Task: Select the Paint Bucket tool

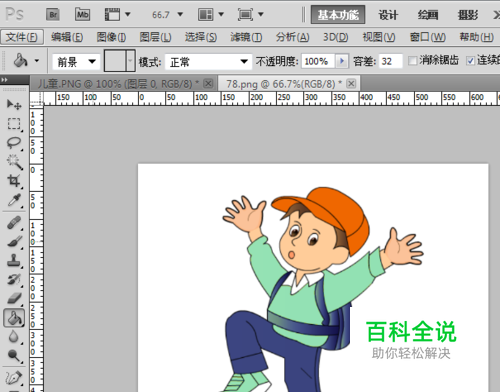Action: tap(14, 317)
